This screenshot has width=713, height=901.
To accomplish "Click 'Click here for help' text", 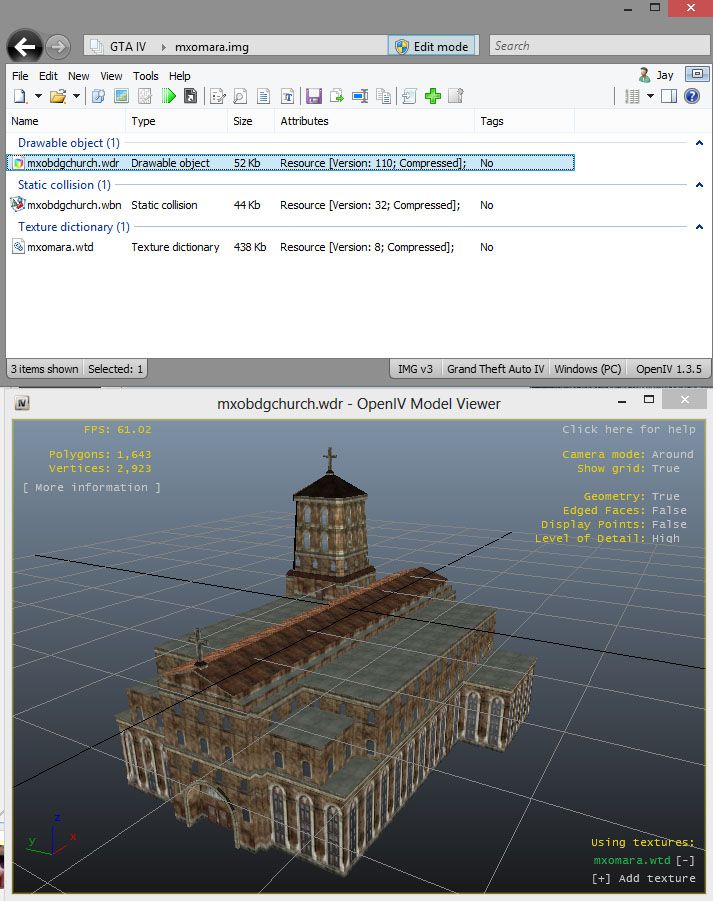I will point(629,429).
